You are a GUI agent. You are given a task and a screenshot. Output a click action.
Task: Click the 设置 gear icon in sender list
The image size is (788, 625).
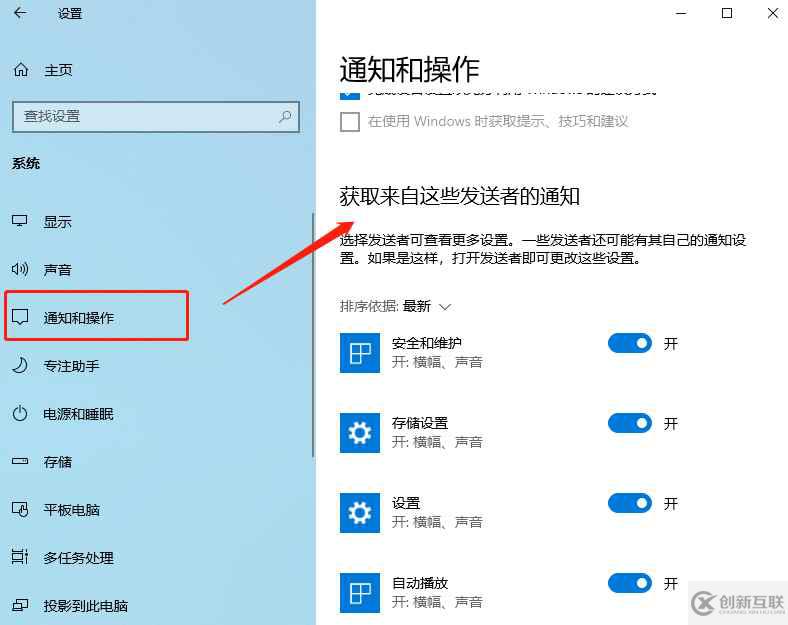click(x=360, y=512)
